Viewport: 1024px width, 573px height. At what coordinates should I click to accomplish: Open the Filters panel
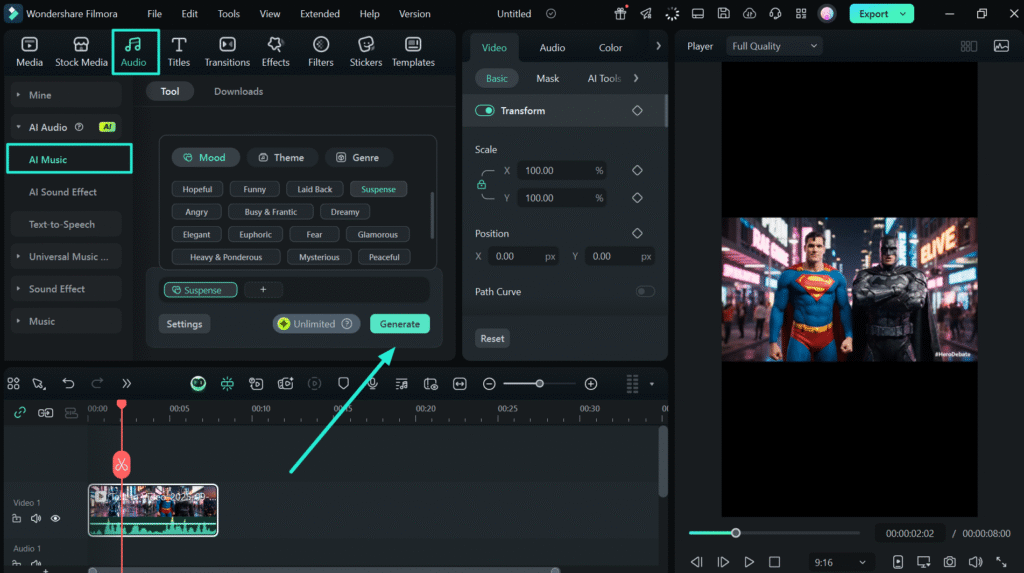point(321,52)
